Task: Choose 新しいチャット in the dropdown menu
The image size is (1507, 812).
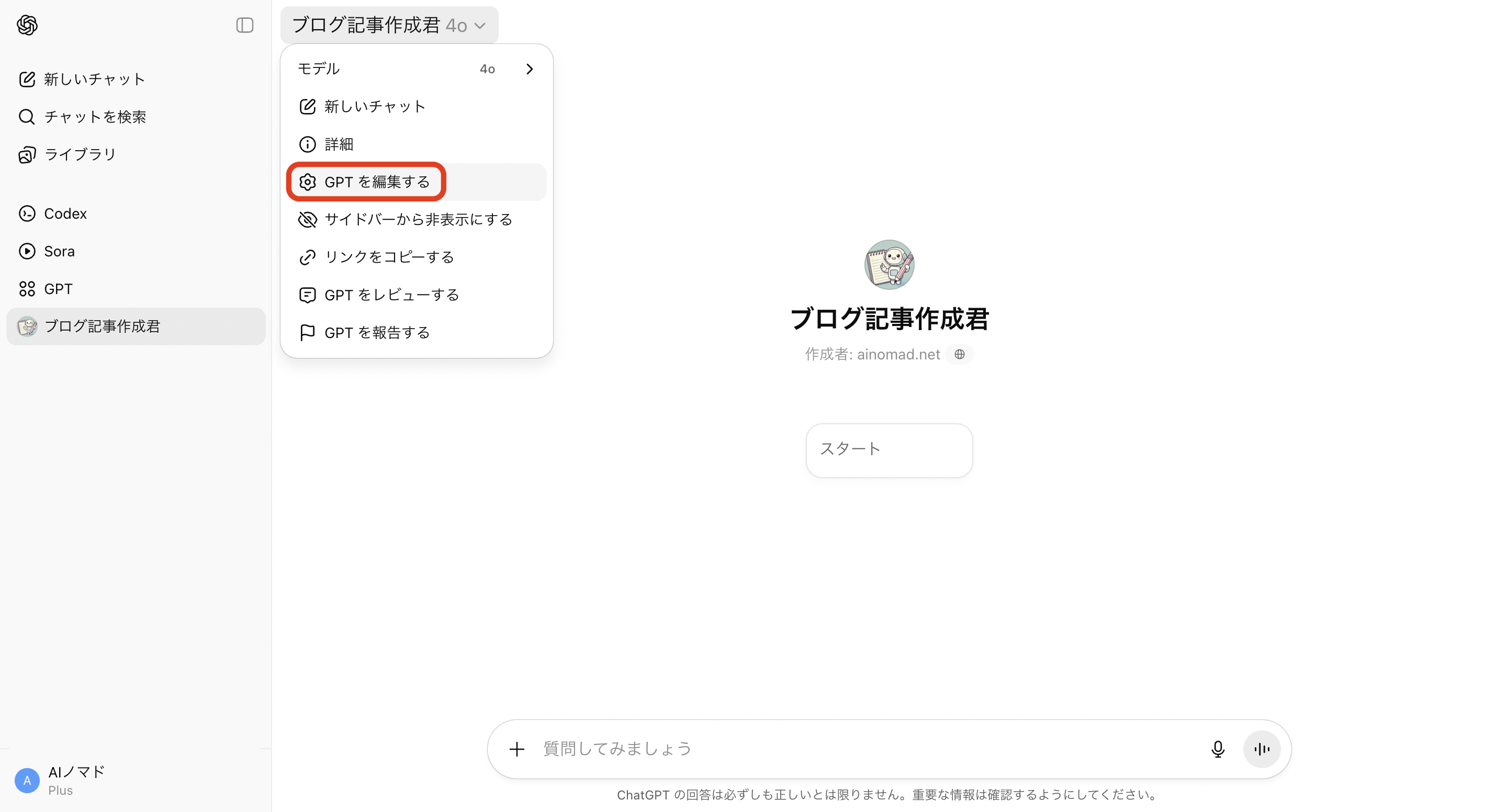Action: 417,107
